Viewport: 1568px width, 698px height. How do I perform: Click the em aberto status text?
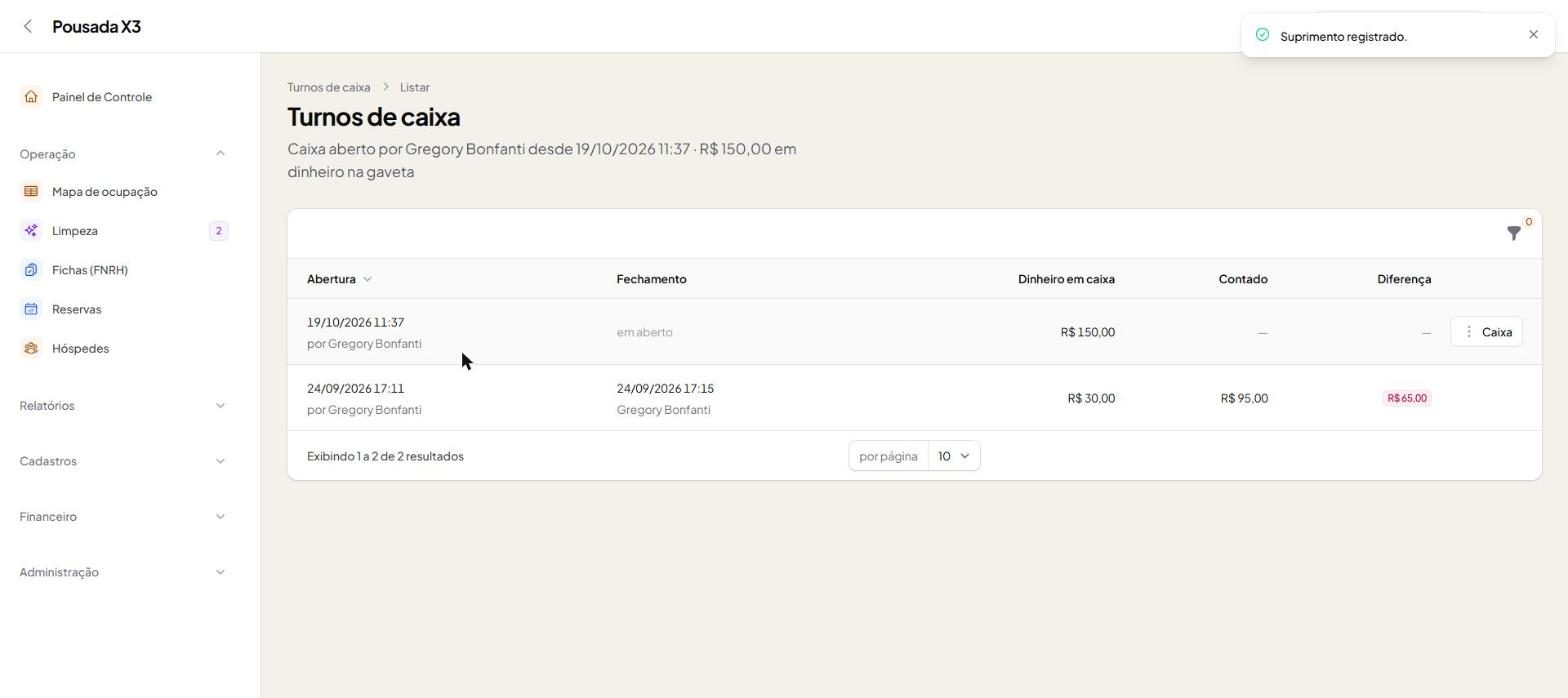tap(645, 332)
